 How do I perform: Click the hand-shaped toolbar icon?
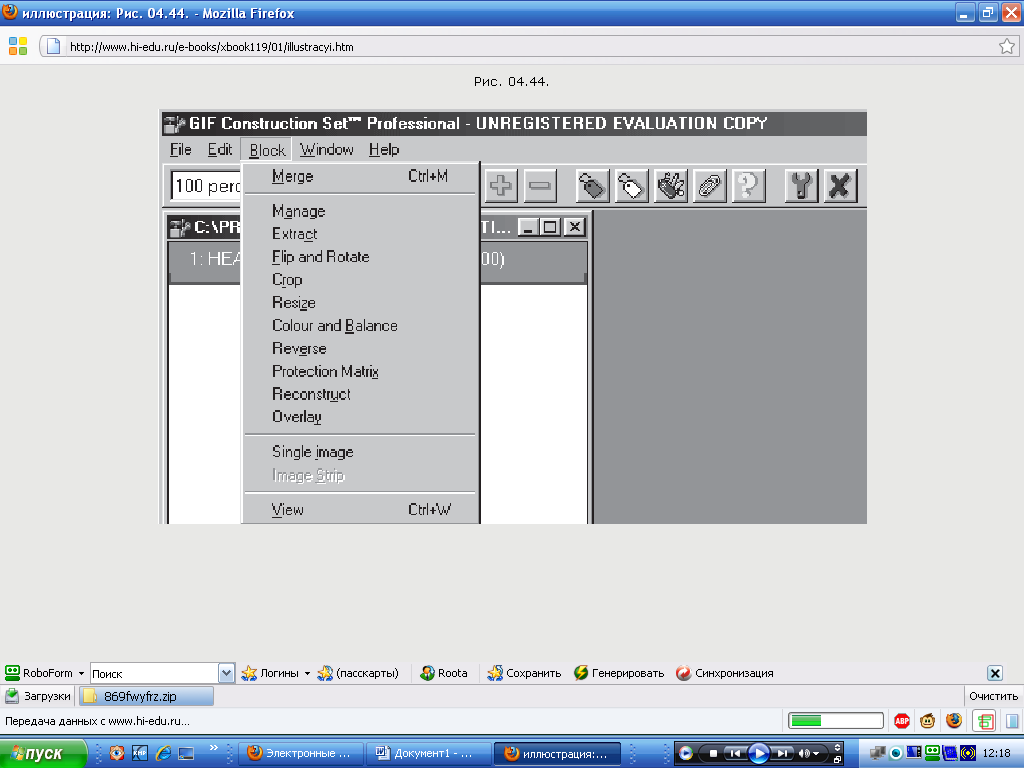click(671, 186)
